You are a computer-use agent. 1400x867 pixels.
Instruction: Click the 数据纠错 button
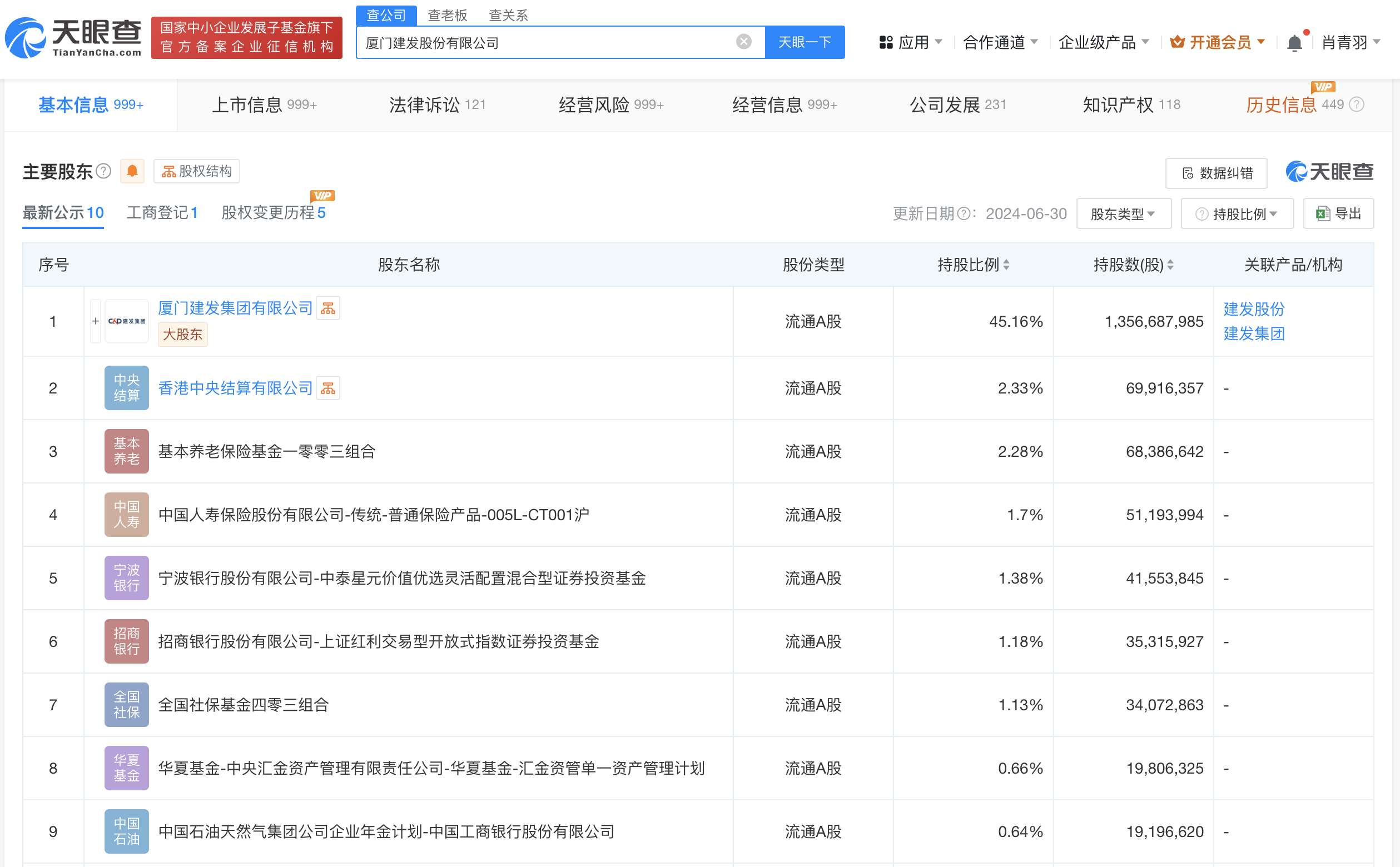click(1217, 173)
